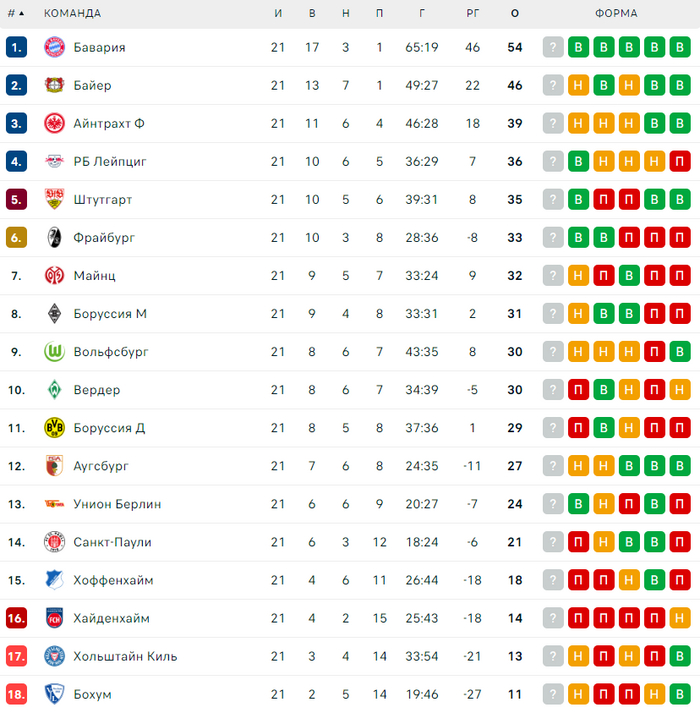This screenshot has height=713, width=700.
Task: Sort by the РГ goal difference header
Action: [473, 14]
